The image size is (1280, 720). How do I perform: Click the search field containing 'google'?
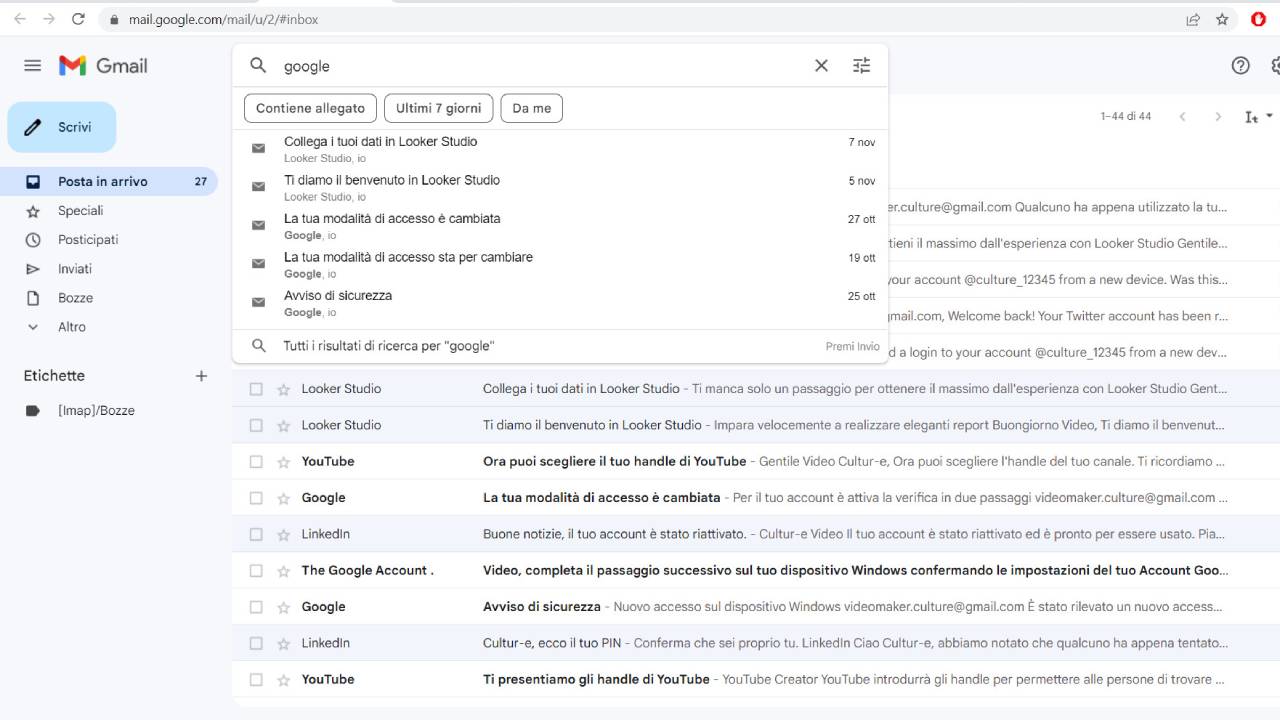(540, 66)
